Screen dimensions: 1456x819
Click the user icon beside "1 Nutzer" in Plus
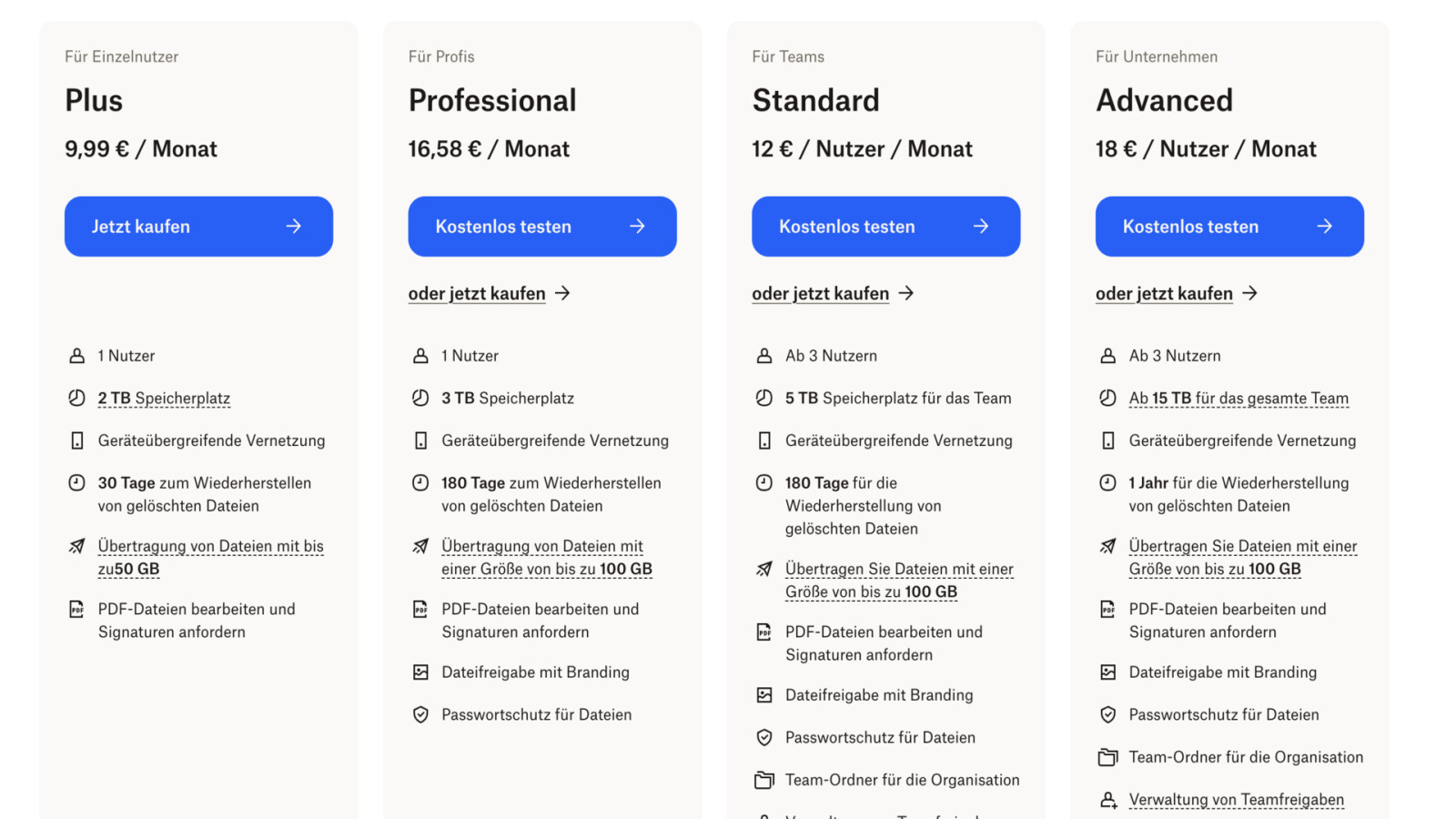[77, 356]
